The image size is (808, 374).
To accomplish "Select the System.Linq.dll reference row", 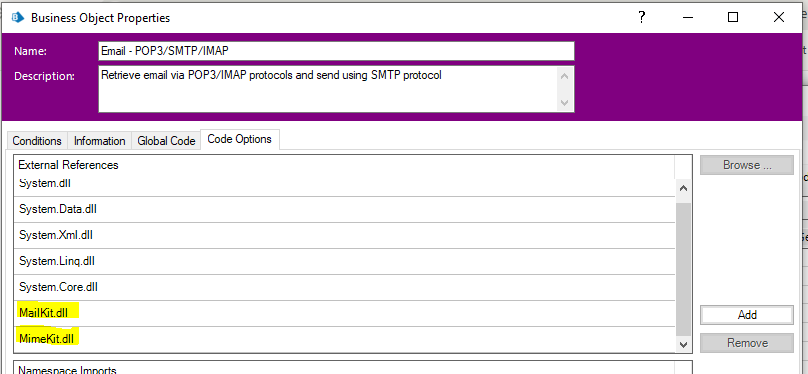I will pyautogui.click(x=344, y=261).
